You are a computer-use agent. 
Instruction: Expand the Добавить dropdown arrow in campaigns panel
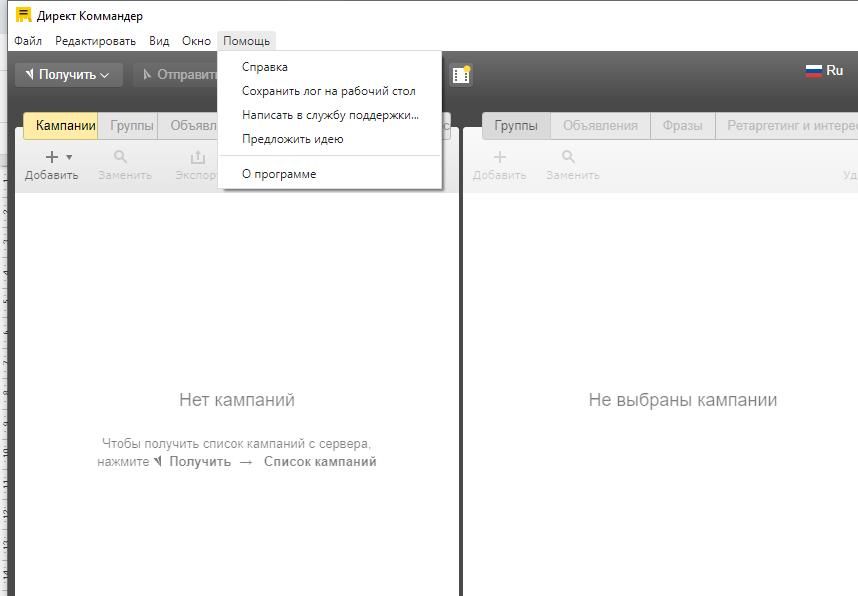click(x=69, y=158)
